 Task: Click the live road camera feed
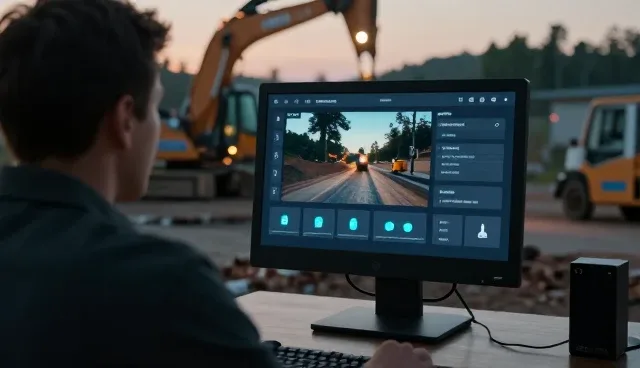click(x=356, y=158)
